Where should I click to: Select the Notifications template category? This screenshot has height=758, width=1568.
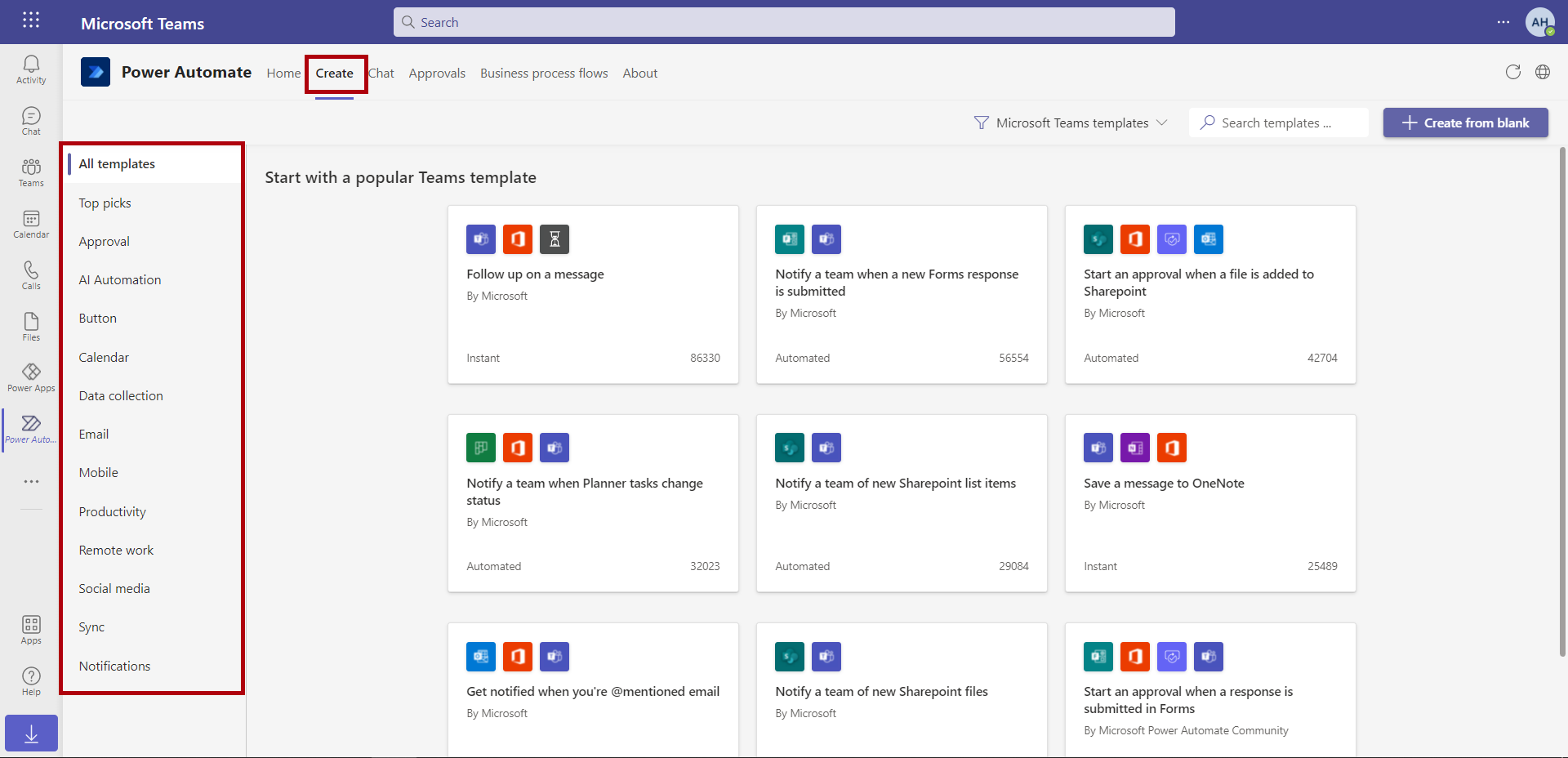pyautogui.click(x=153, y=667)
